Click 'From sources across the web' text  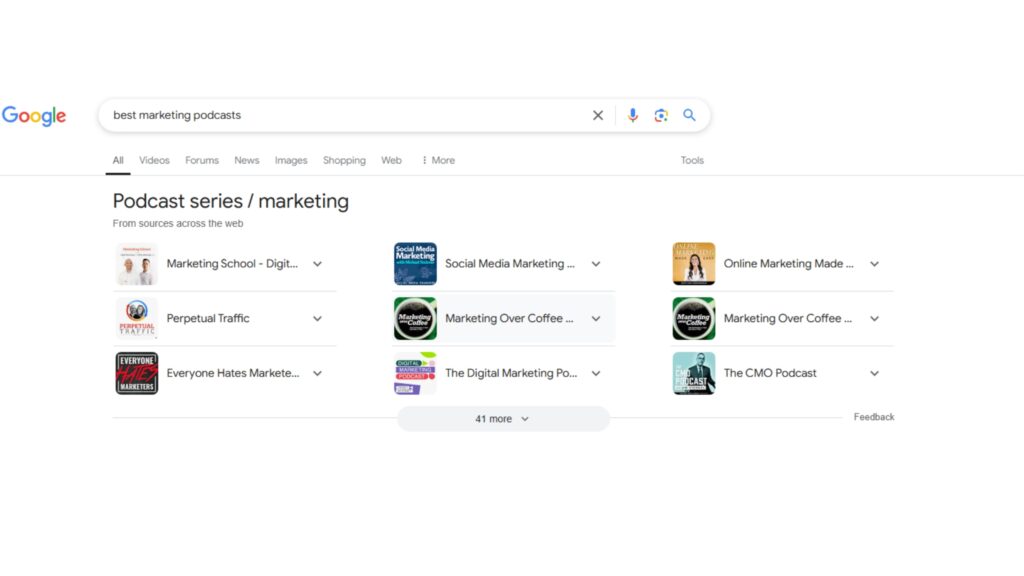coord(178,223)
